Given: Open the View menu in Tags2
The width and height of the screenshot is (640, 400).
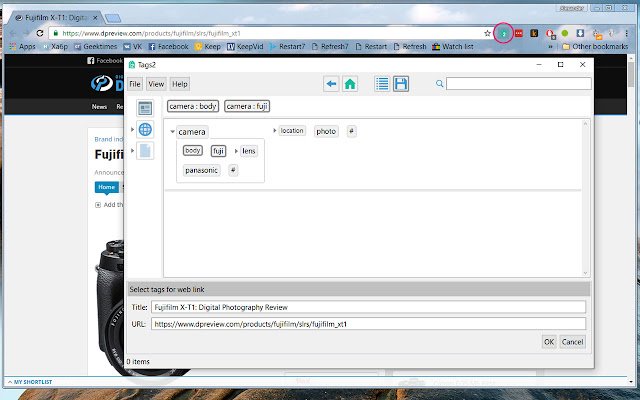Looking at the screenshot, I should [x=156, y=84].
